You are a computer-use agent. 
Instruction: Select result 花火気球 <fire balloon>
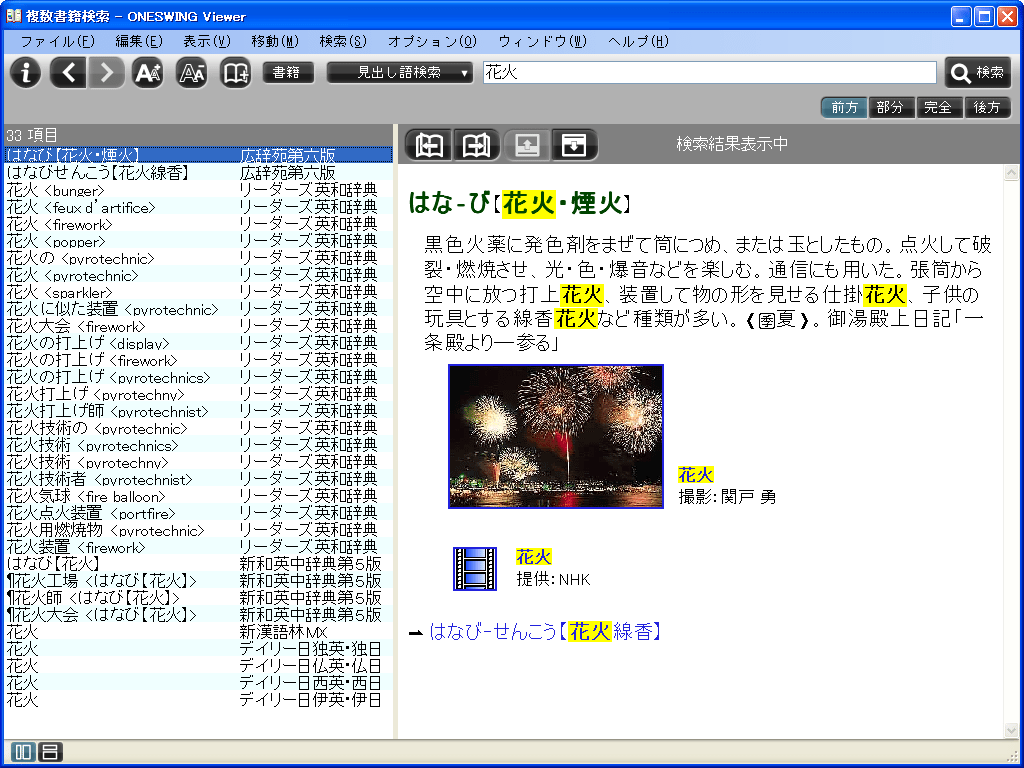click(x=199, y=496)
